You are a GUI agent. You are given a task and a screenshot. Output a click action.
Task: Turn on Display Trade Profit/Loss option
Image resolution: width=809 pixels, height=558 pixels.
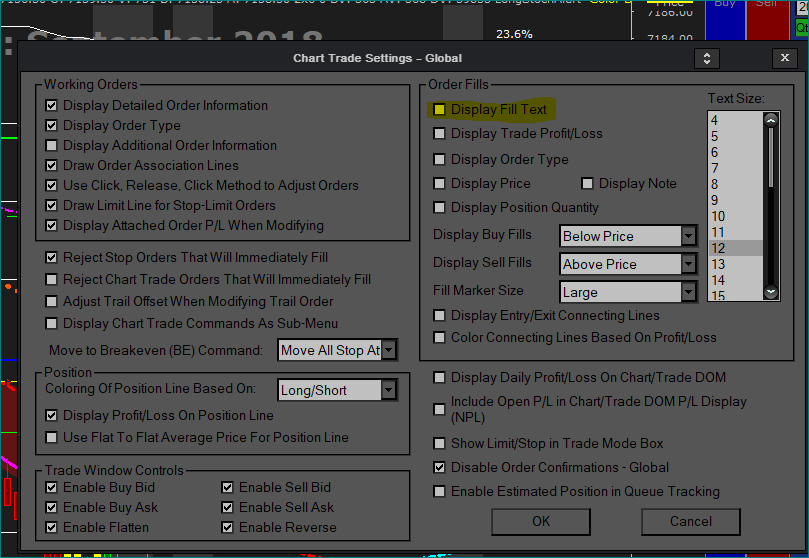pos(439,133)
